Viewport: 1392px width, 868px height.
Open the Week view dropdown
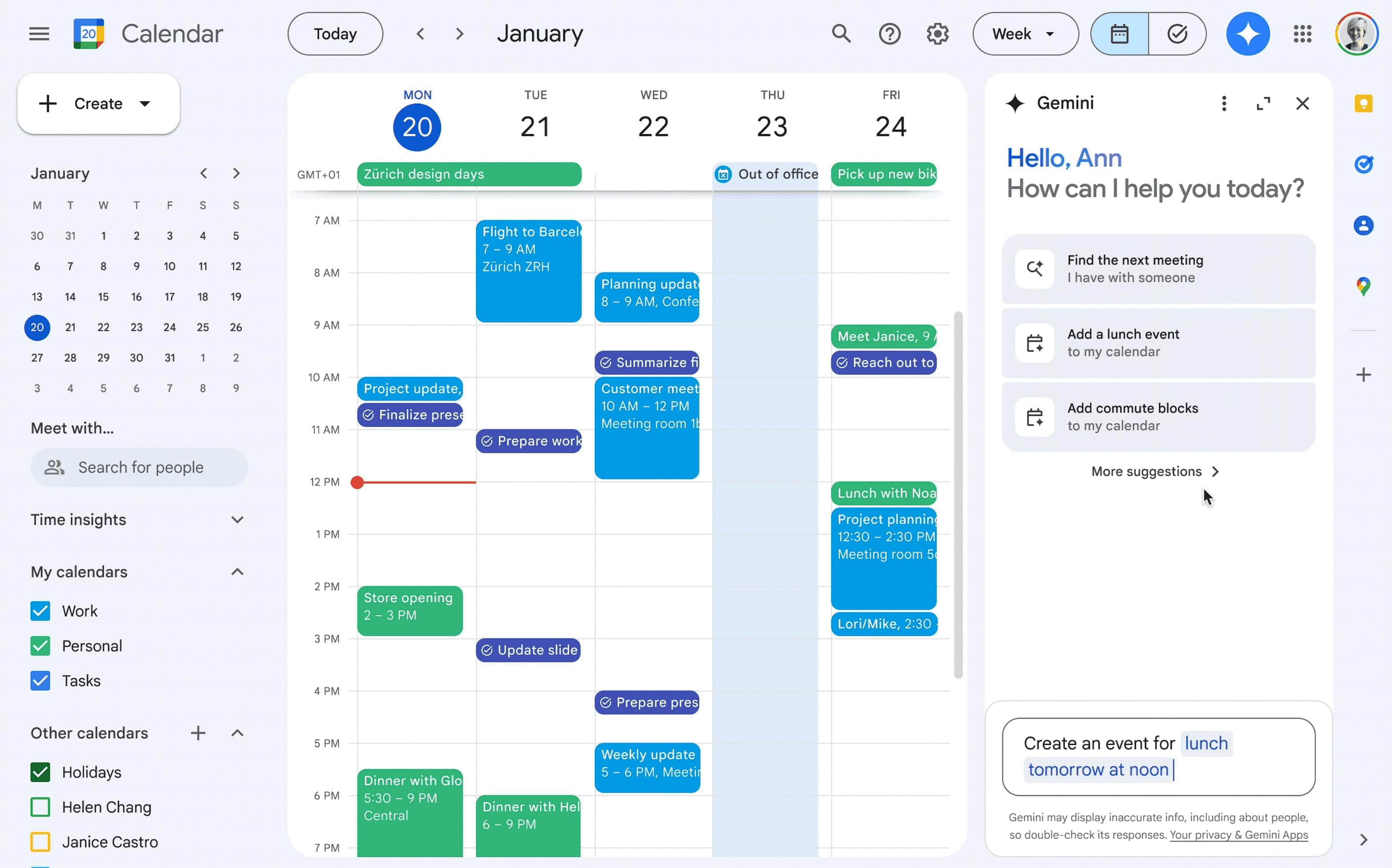(1025, 34)
